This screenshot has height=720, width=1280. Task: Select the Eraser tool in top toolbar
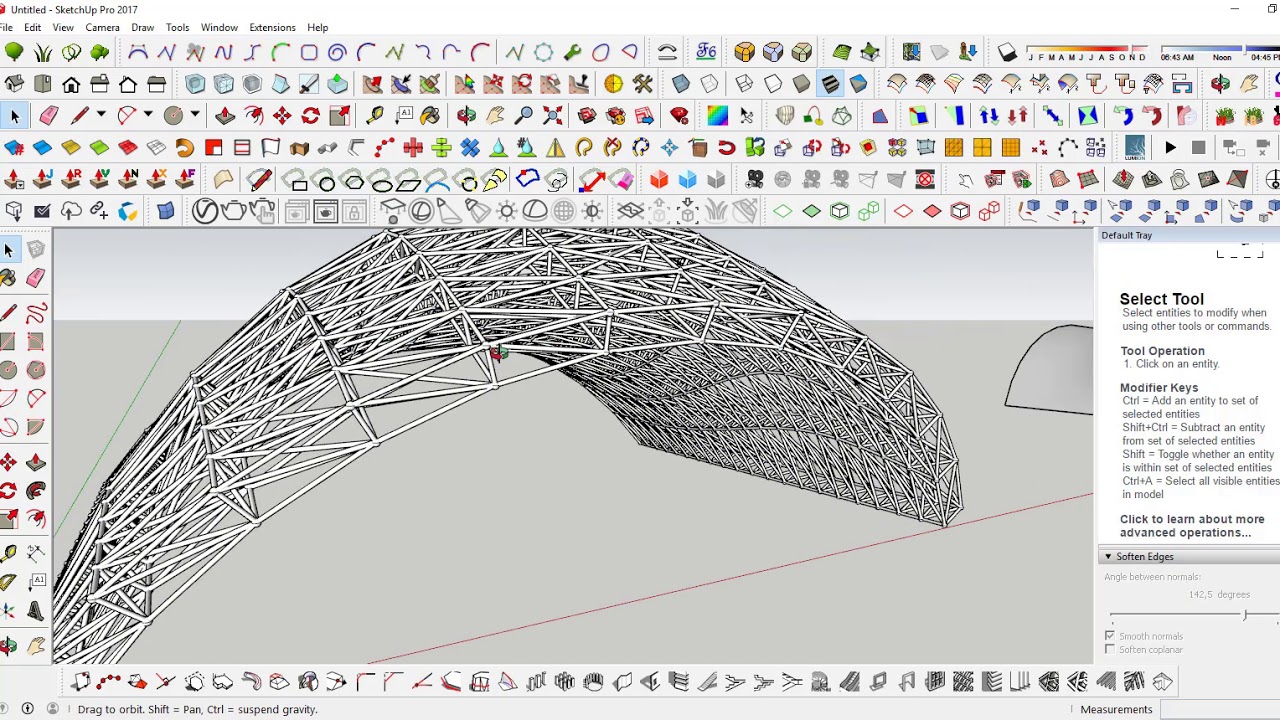pyautogui.click(x=48, y=116)
